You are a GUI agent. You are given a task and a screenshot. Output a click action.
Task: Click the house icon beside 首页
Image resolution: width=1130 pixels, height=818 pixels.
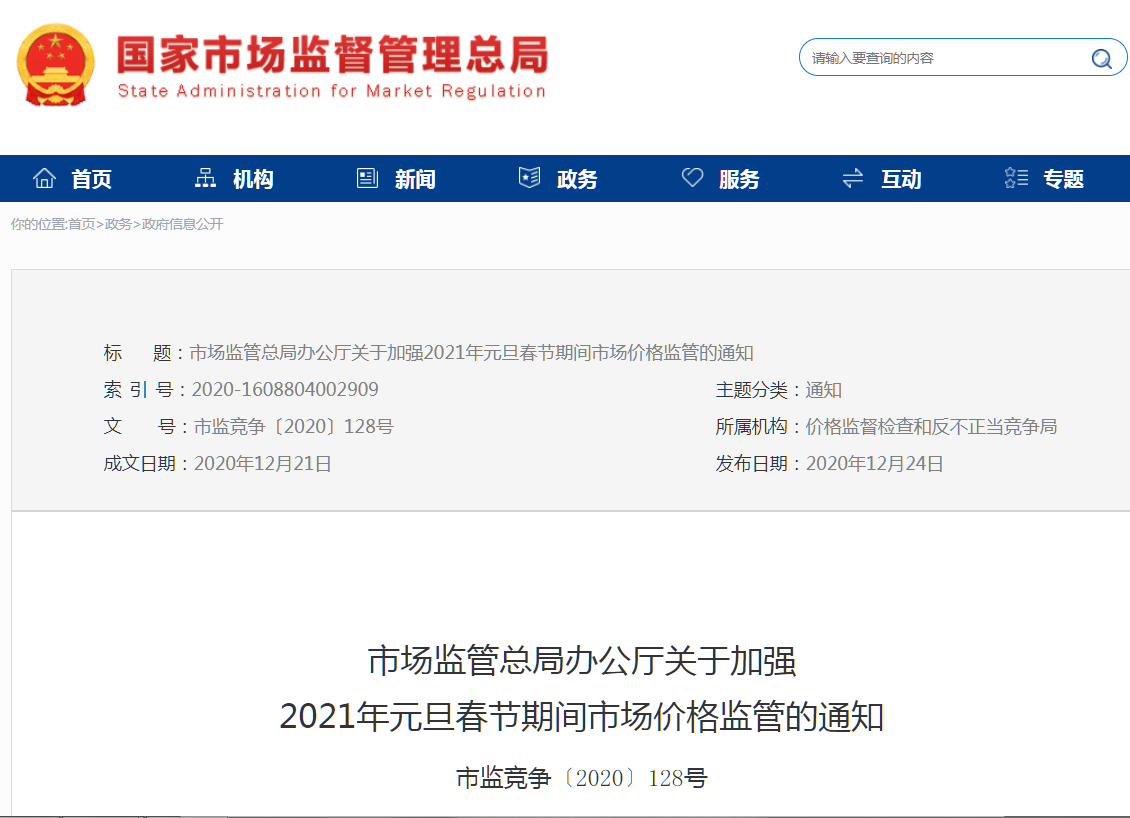(x=45, y=177)
